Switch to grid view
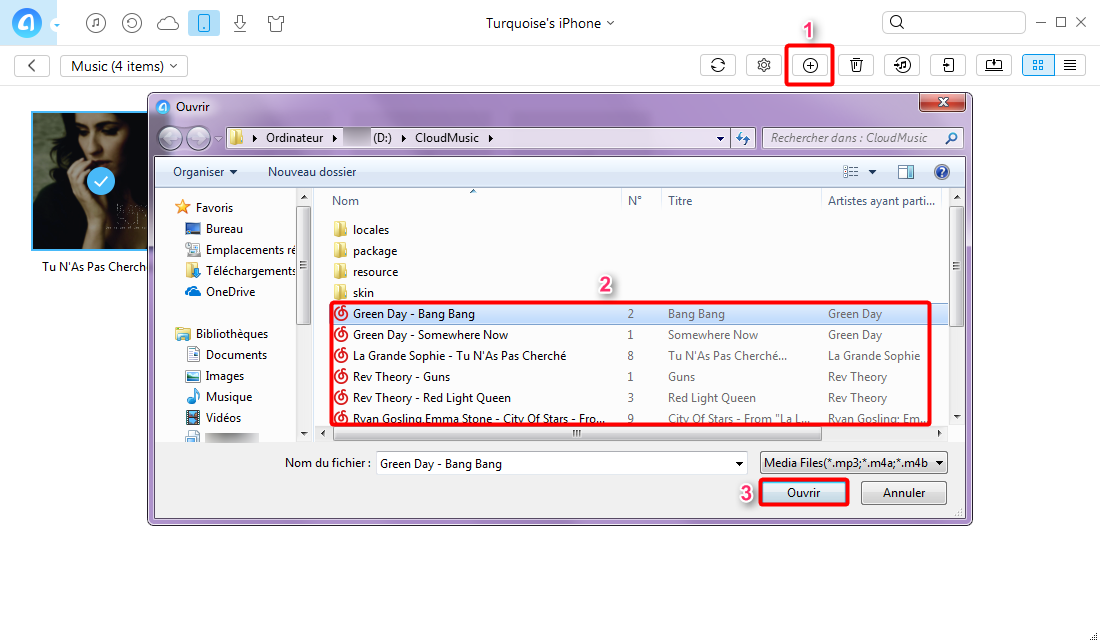 pyautogui.click(x=1038, y=65)
